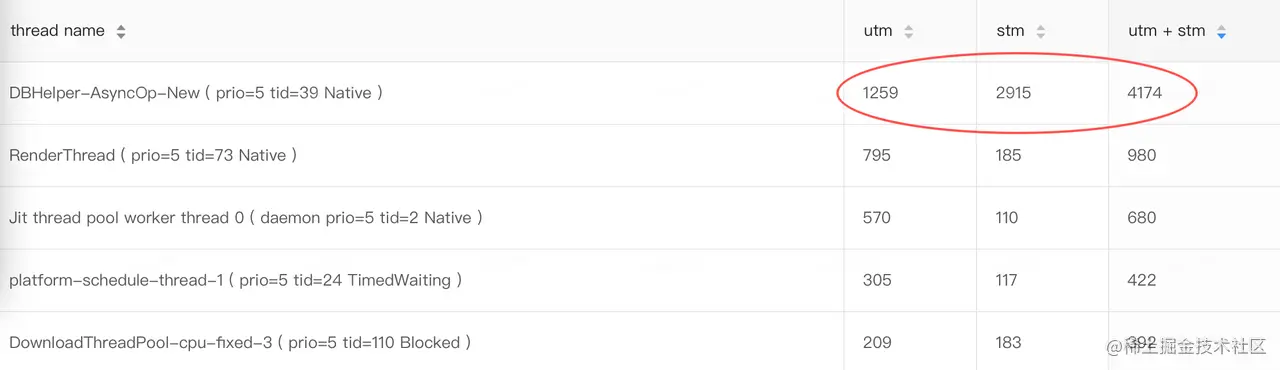Click Jit thread utm value 570
Screen dimensions: 1280x370
click(876, 217)
